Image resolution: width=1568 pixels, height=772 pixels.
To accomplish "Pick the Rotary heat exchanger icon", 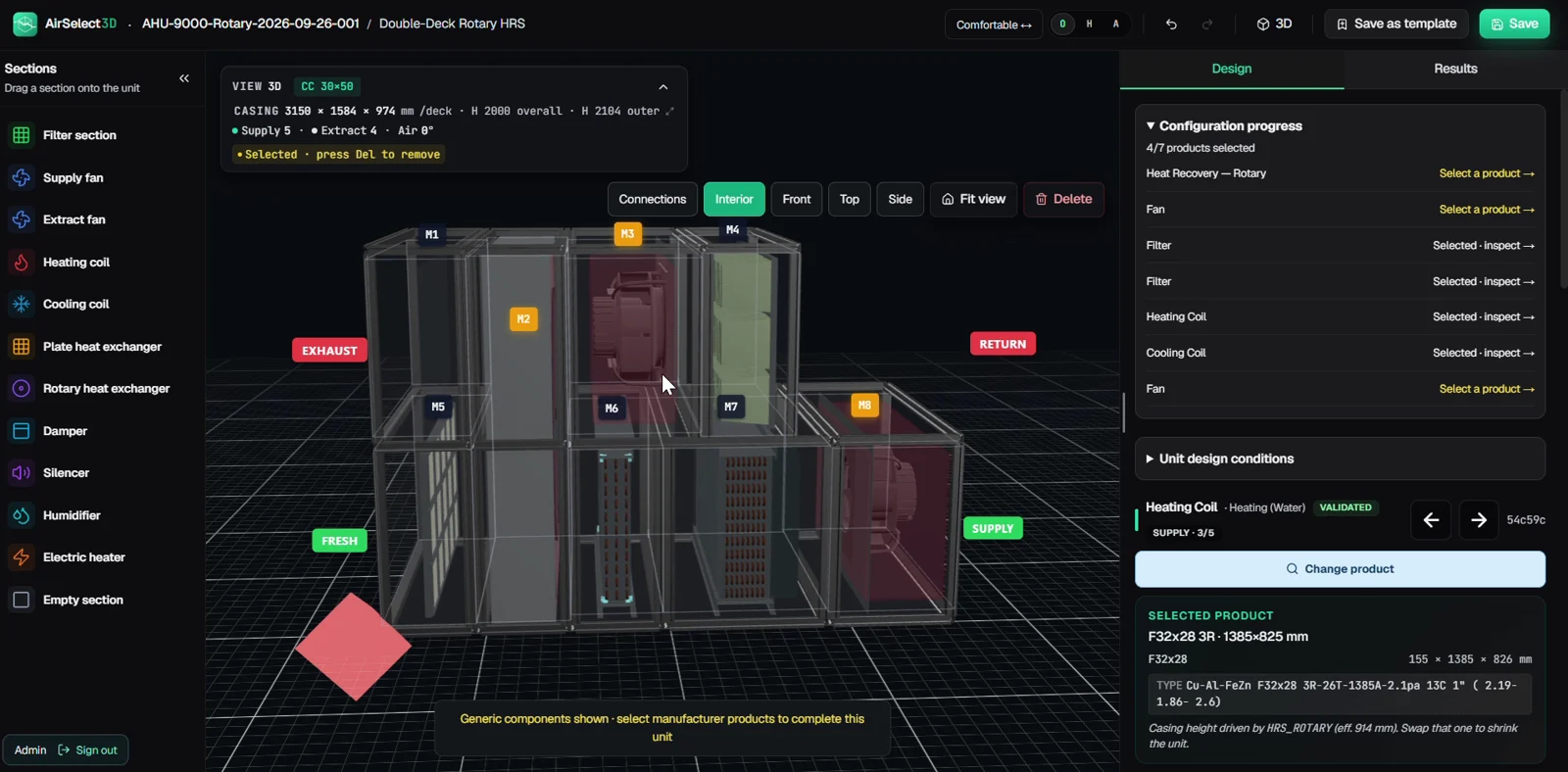I will click(x=22, y=389).
